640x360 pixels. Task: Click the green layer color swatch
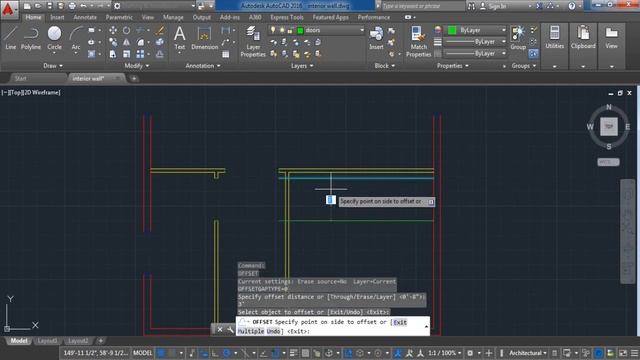[x=300, y=30]
